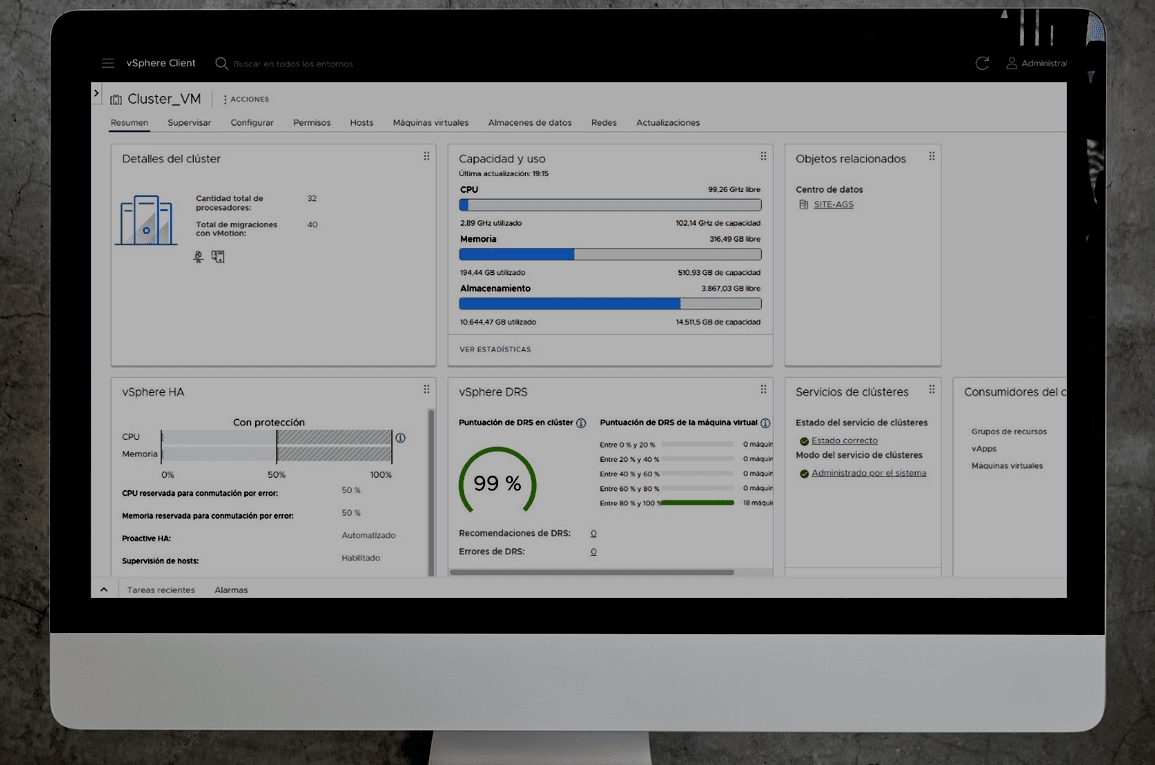Click Máquinas virtuales in consumers card
Screen dimensions: 1155x765
pos(1007,466)
